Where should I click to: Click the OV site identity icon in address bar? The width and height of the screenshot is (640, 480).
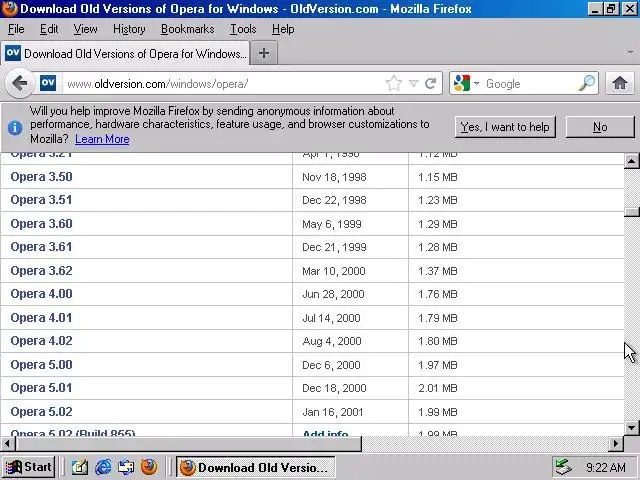coord(48,83)
